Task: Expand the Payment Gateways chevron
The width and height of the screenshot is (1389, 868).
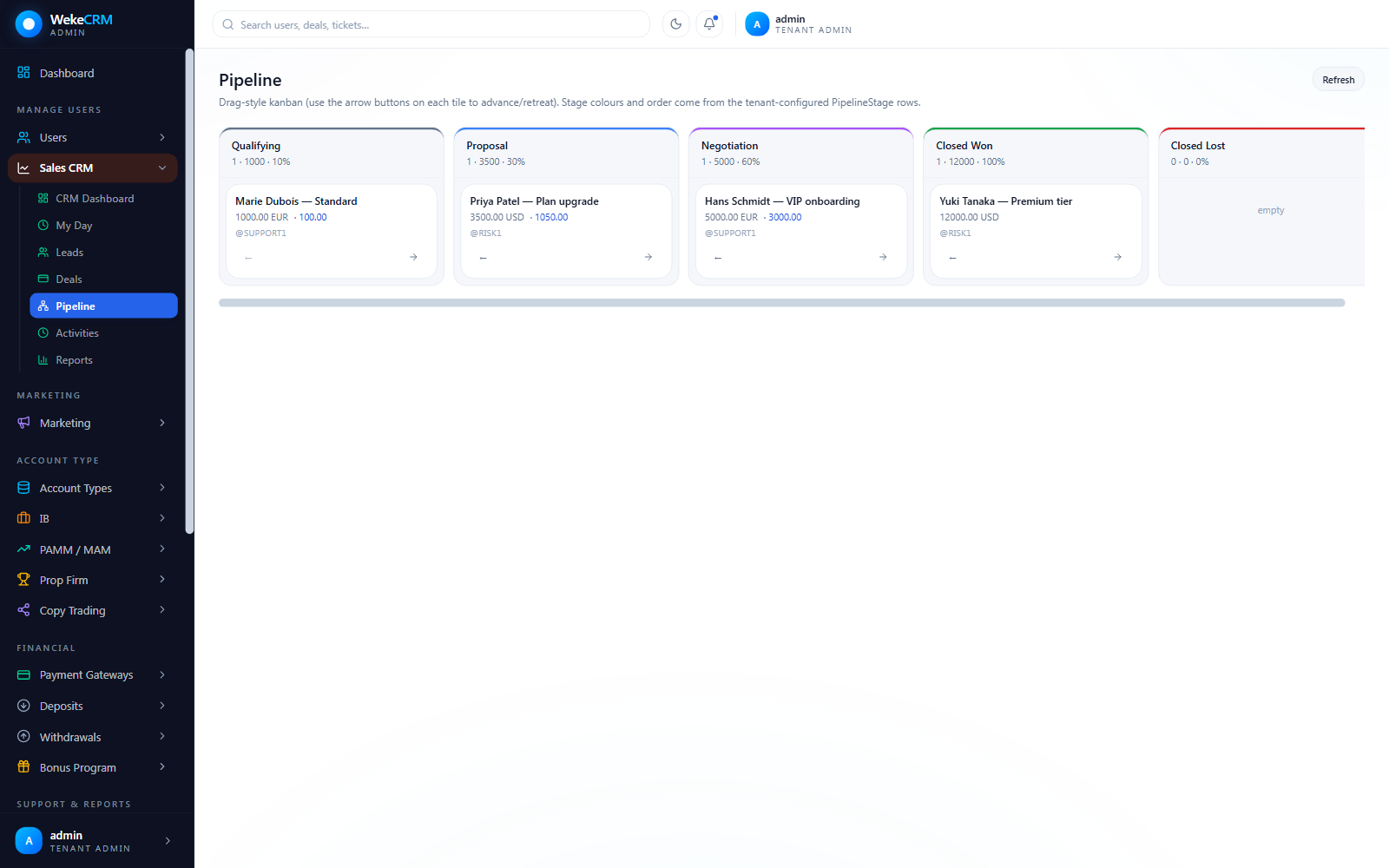Action: (x=162, y=674)
